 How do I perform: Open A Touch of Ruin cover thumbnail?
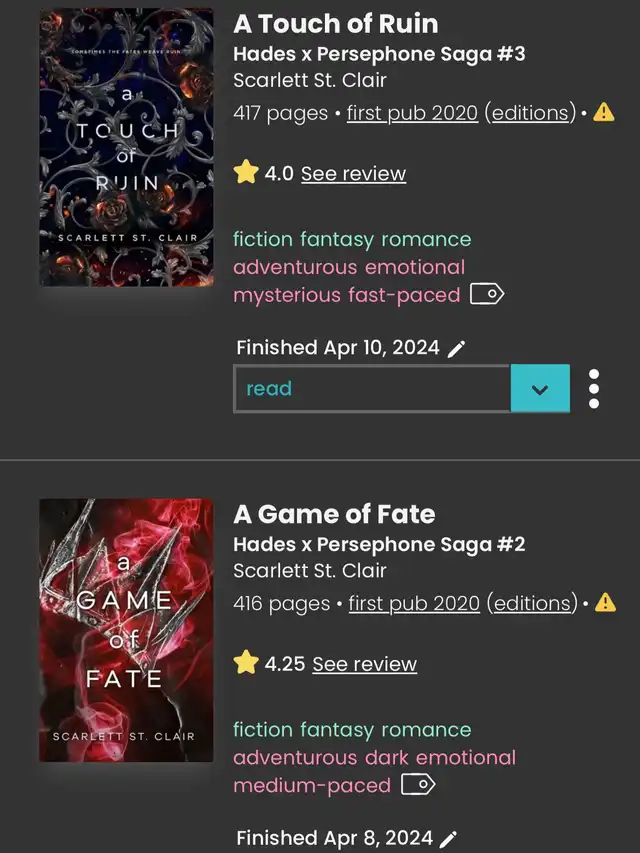point(127,148)
